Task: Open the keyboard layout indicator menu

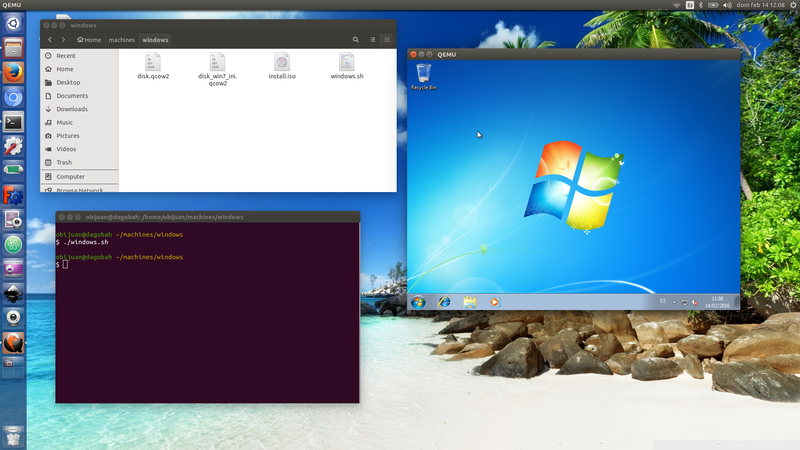Action: coord(689,5)
